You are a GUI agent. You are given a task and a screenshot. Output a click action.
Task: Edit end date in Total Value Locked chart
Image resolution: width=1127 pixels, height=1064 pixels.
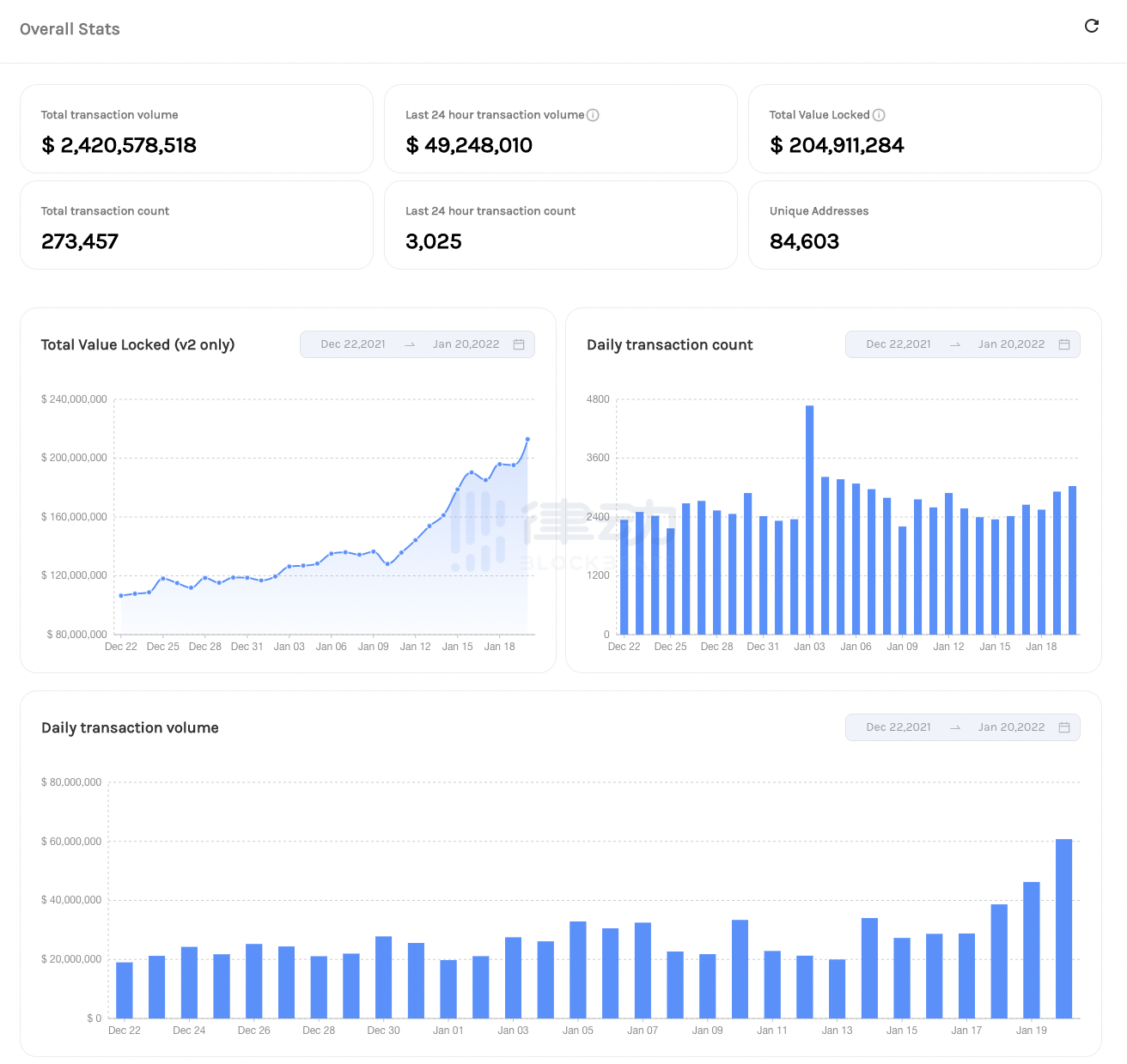pyautogui.click(x=466, y=344)
